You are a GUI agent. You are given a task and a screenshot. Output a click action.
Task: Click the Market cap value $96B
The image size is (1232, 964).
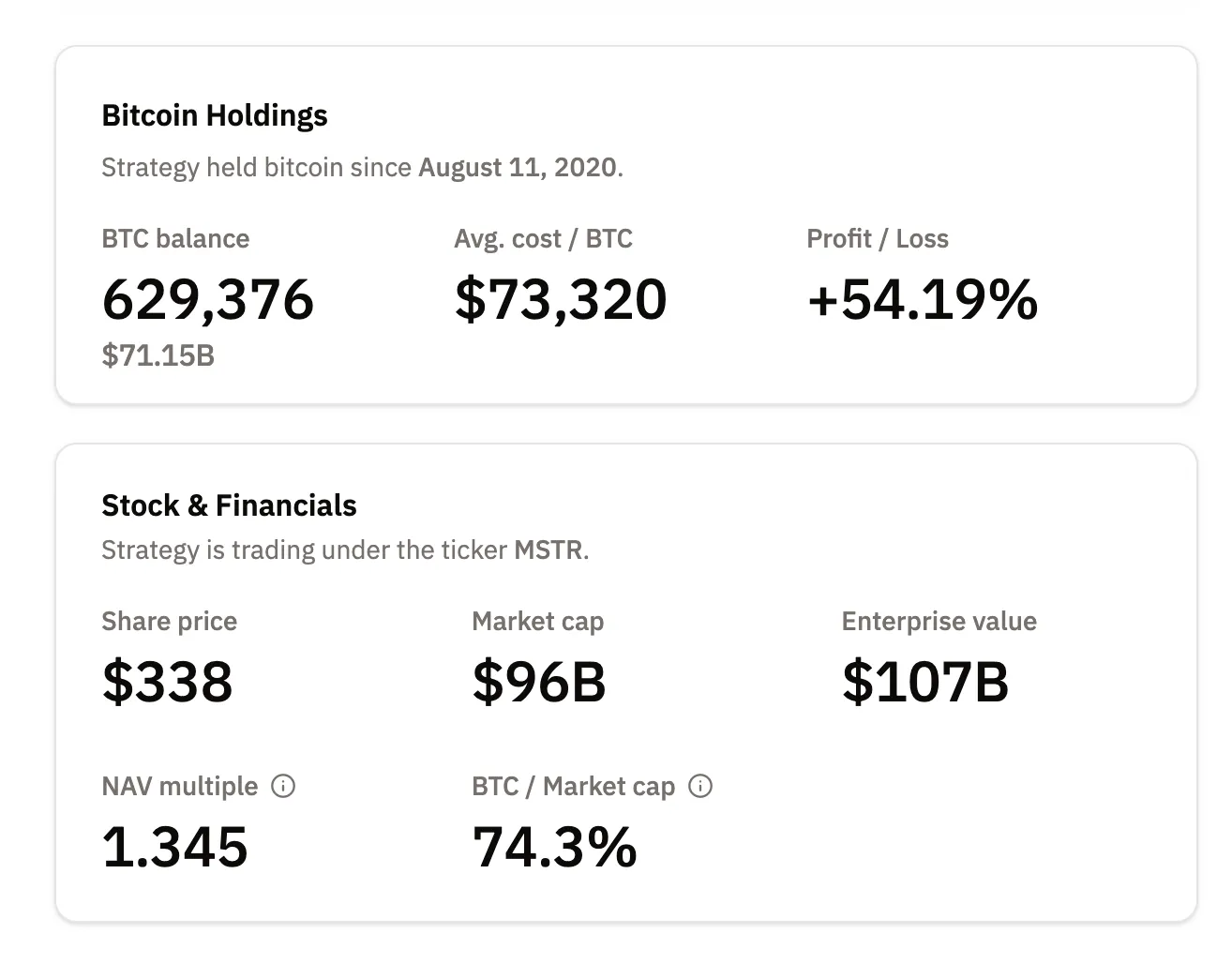coord(539,683)
